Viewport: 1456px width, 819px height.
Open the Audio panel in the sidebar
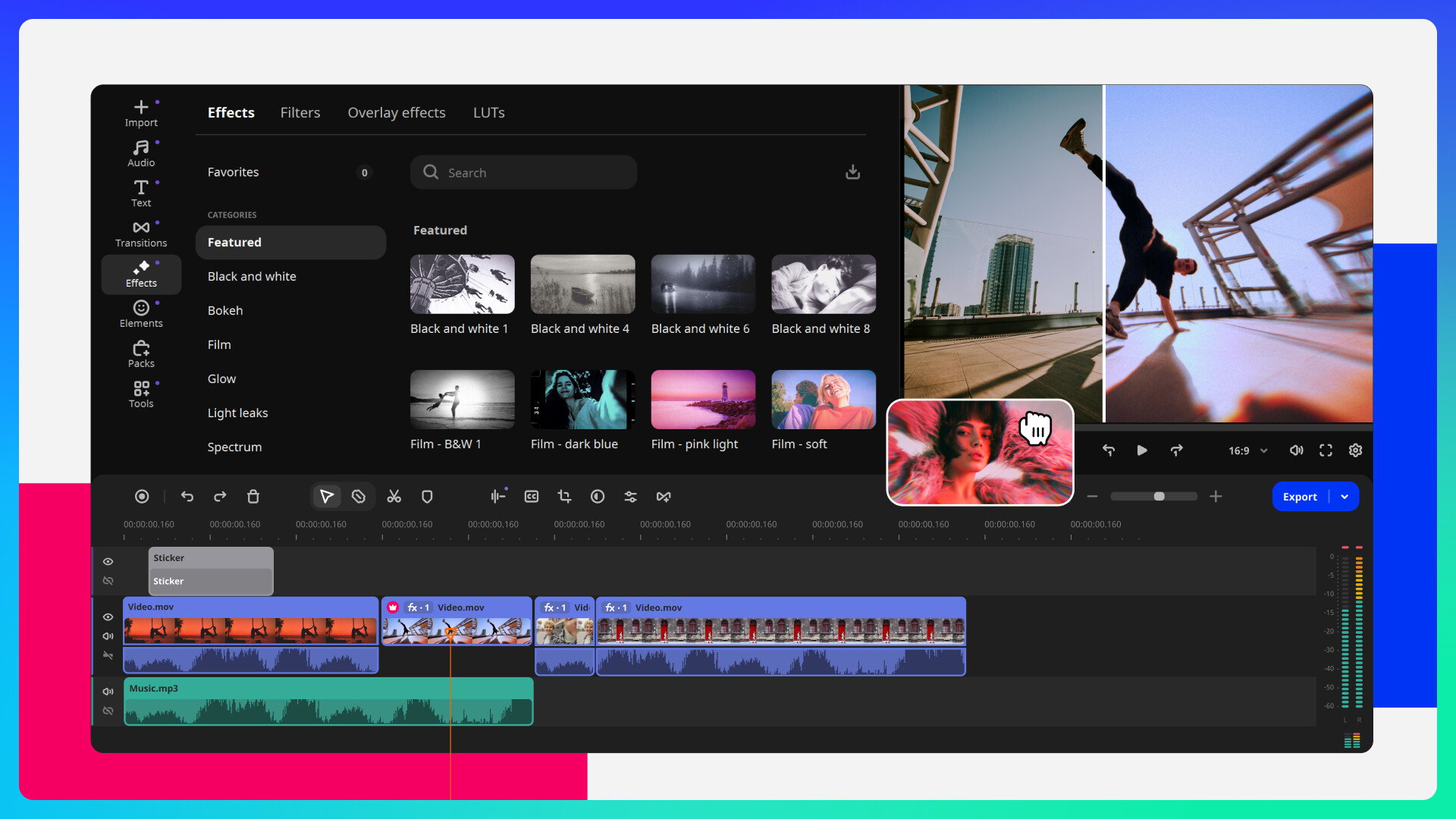(x=141, y=152)
